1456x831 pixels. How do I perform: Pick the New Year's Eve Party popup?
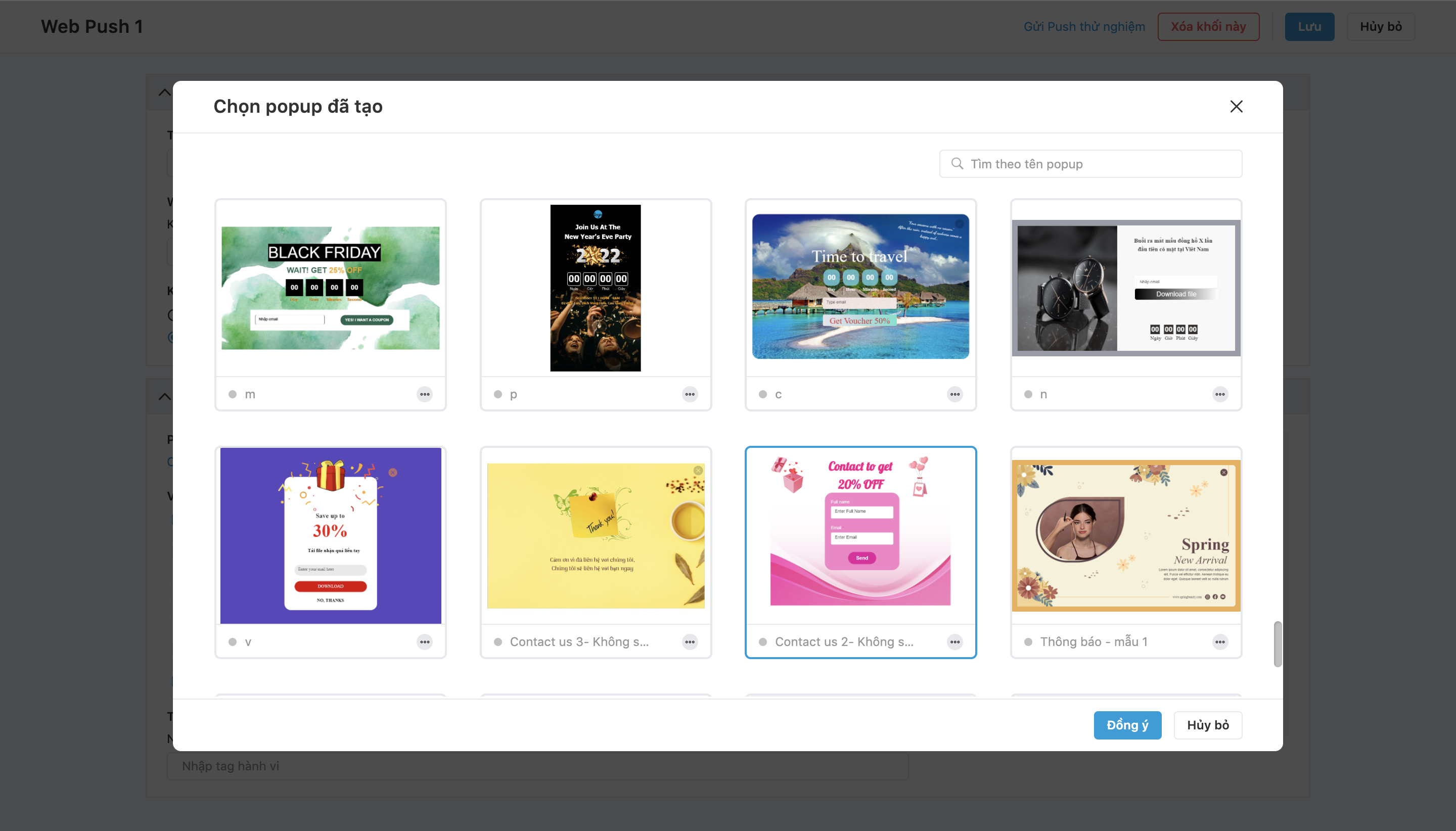tap(596, 288)
